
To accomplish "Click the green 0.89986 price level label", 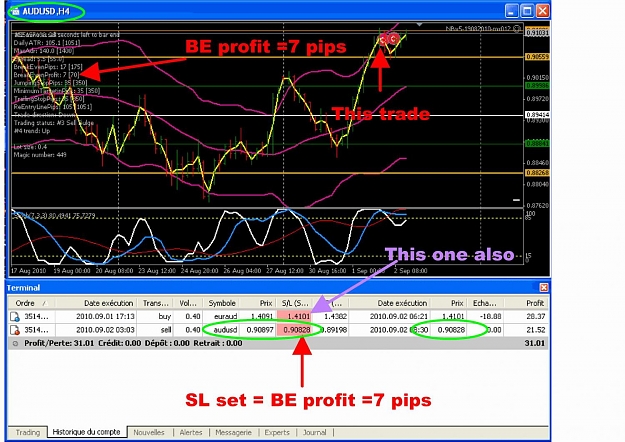I will [x=537, y=86].
